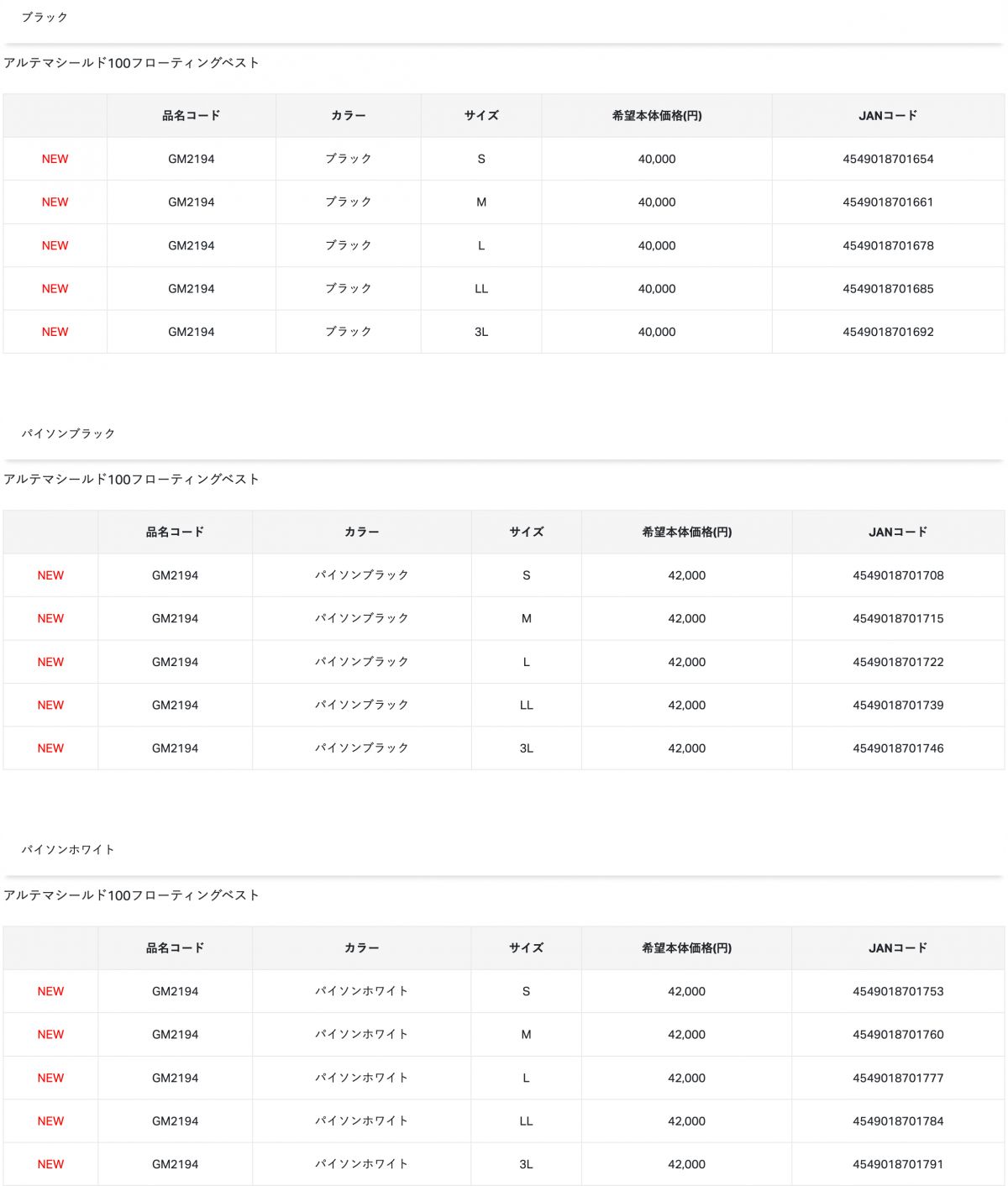Image resolution: width=1008 pixels, height=1186 pixels.
Task: Click JAN code 4549018701654
Action: [888, 159]
